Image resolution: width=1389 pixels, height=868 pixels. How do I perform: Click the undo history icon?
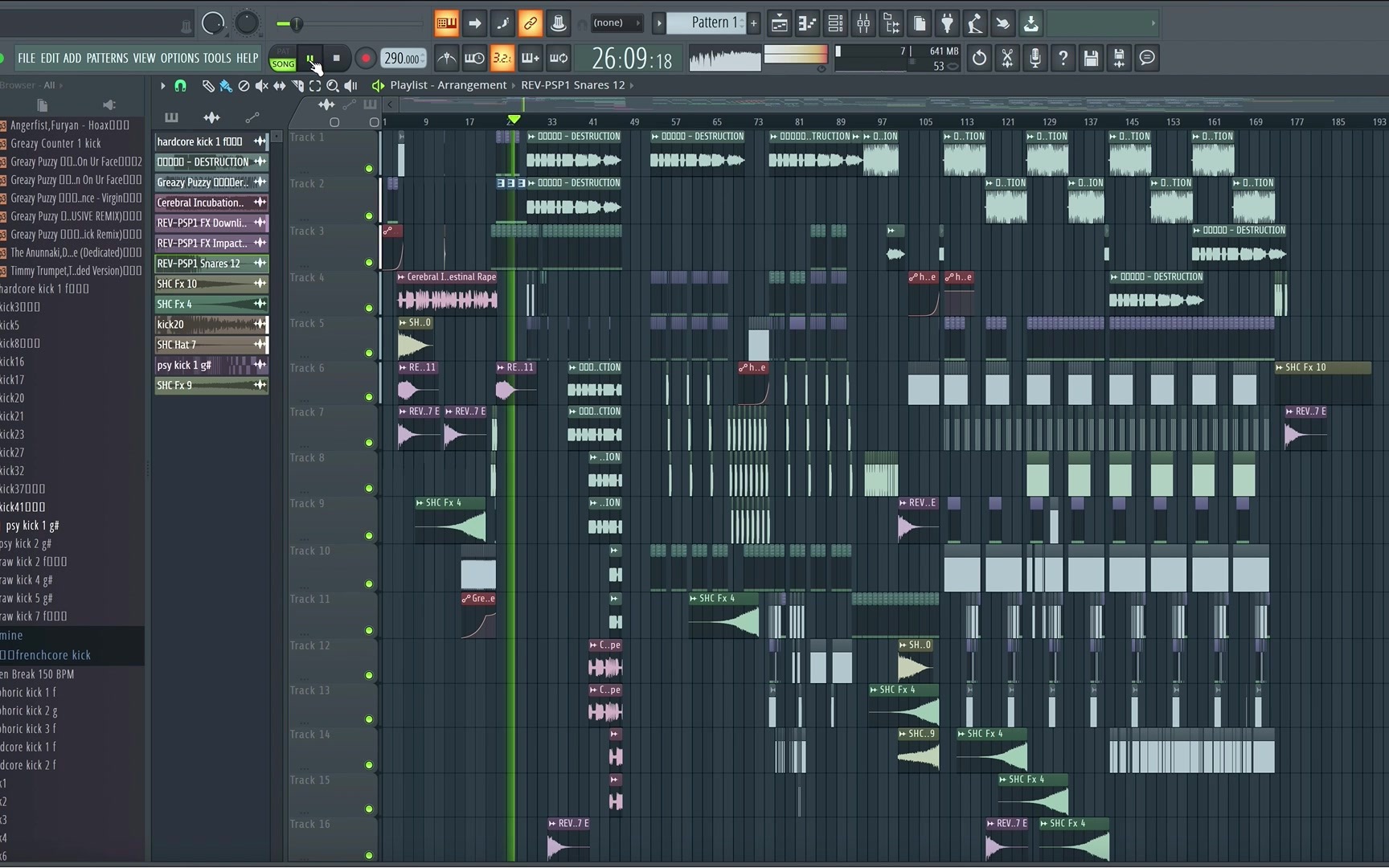click(979, 58)
